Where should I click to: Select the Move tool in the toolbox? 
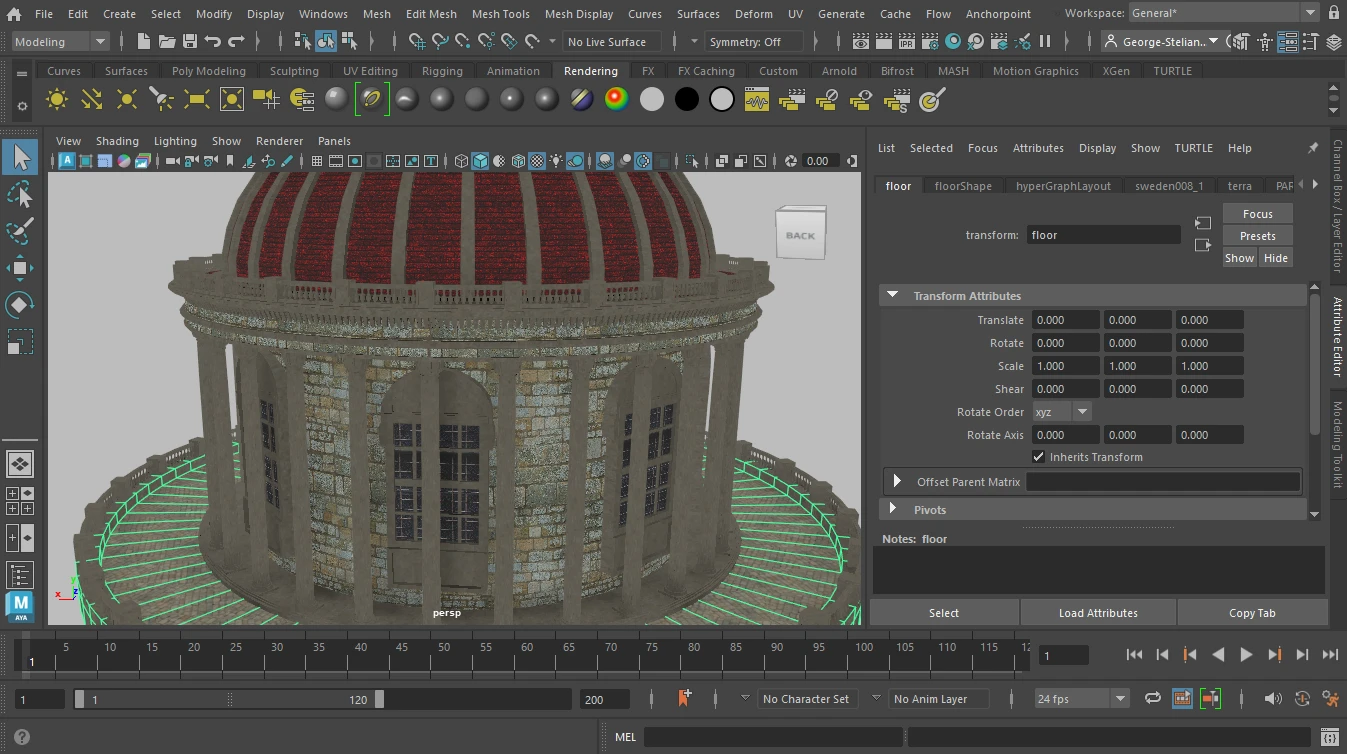pos(20,267)
